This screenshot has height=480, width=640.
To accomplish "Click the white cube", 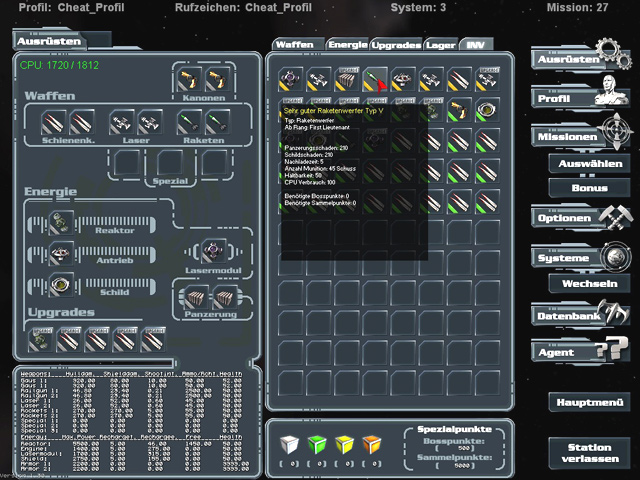I will point(289,444).
